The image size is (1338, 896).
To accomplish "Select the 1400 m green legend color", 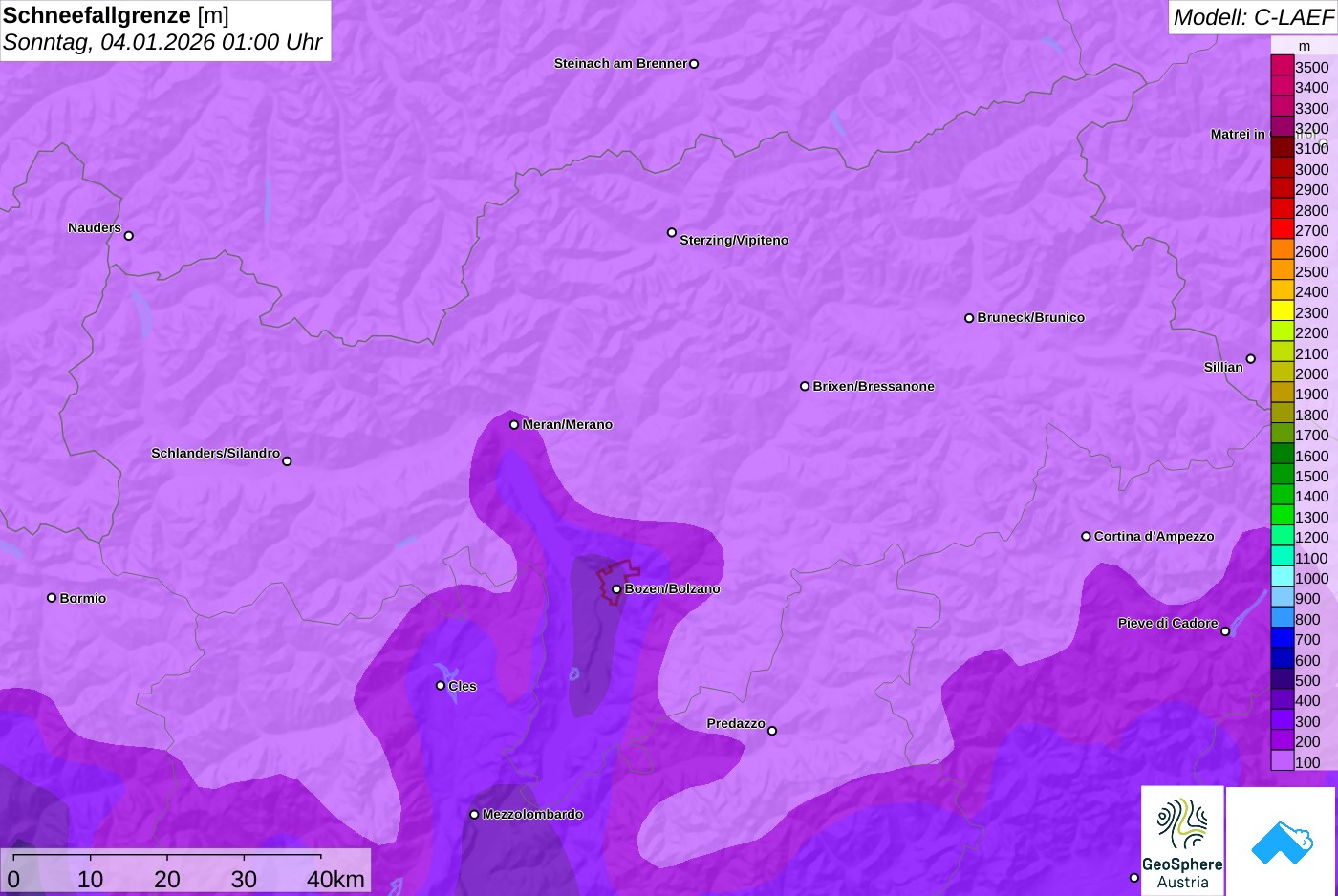I will coord(1283,495).
